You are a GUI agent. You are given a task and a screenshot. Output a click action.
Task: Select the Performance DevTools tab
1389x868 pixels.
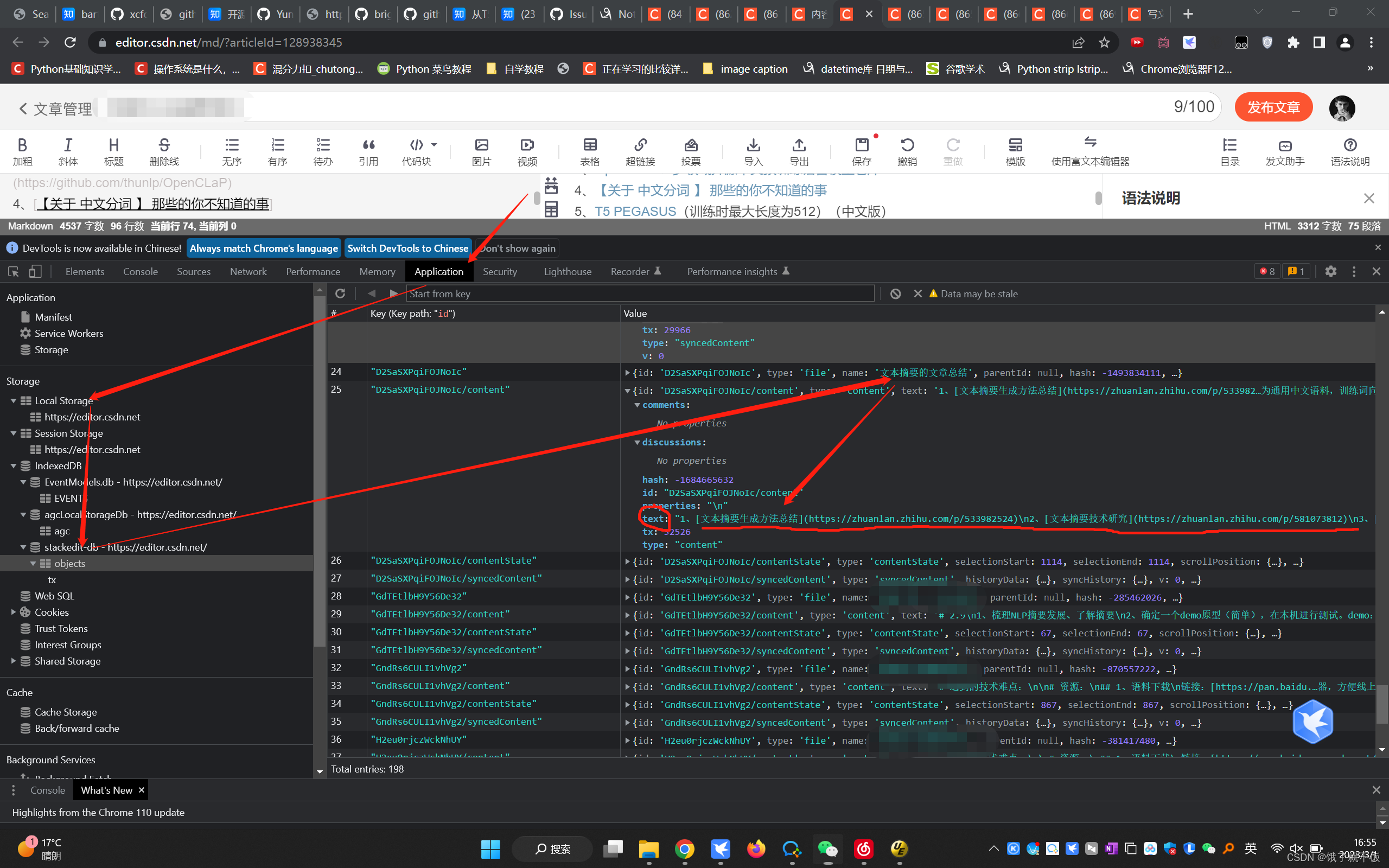[x=313, y=272]
